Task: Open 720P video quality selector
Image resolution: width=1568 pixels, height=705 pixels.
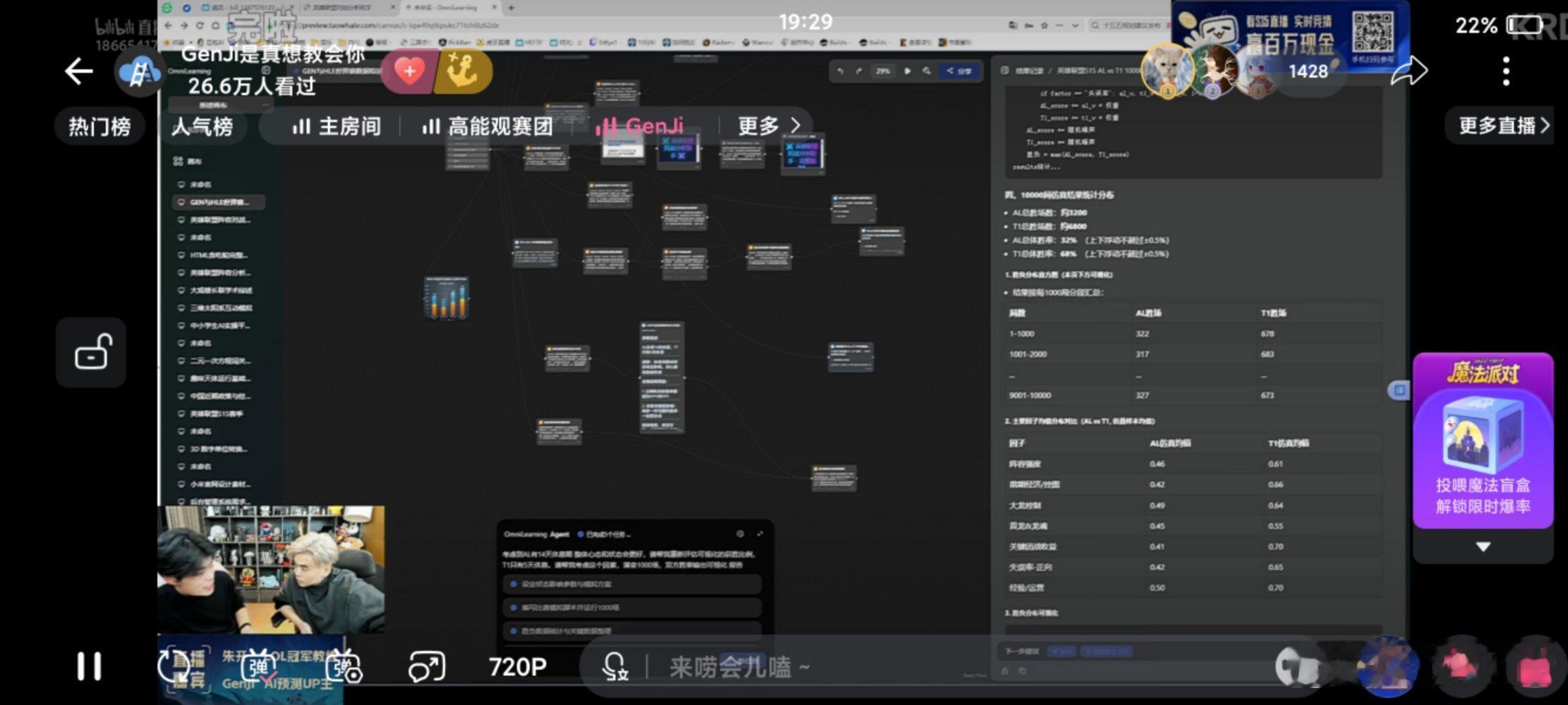Action: [517, 666]
